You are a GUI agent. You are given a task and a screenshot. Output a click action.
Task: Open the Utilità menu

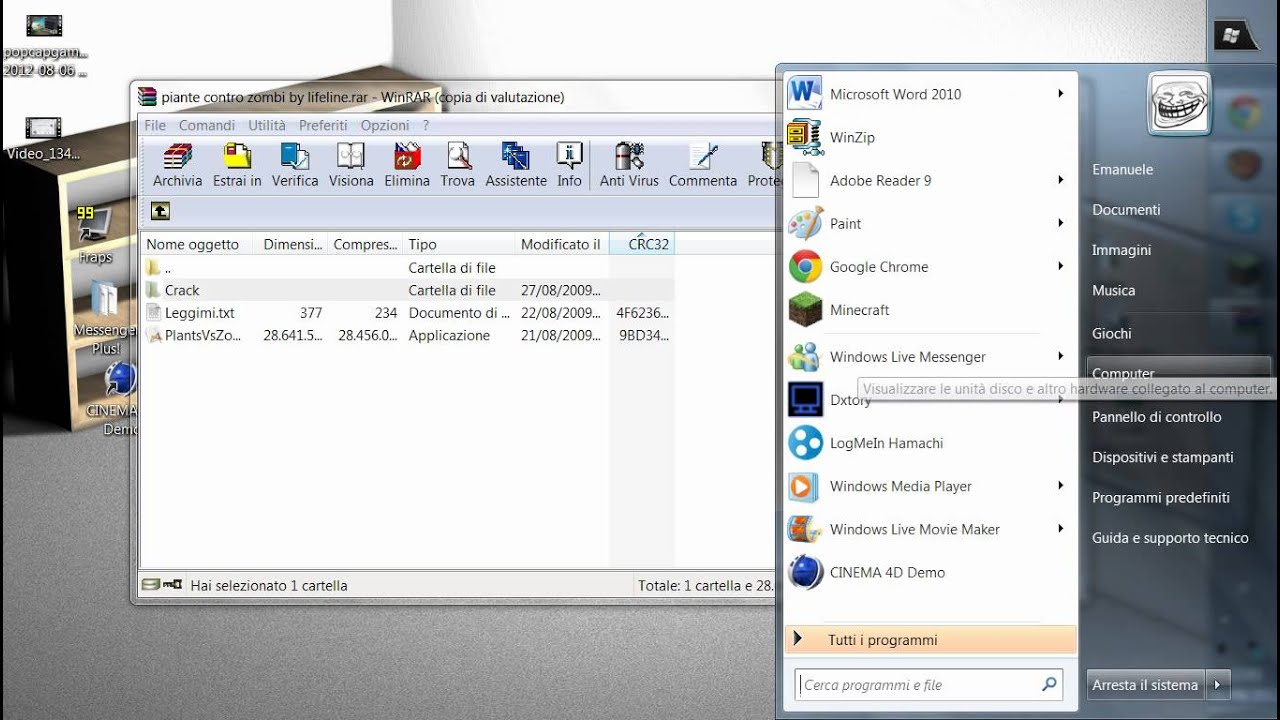pyautogui.click(x=267, y=125)
